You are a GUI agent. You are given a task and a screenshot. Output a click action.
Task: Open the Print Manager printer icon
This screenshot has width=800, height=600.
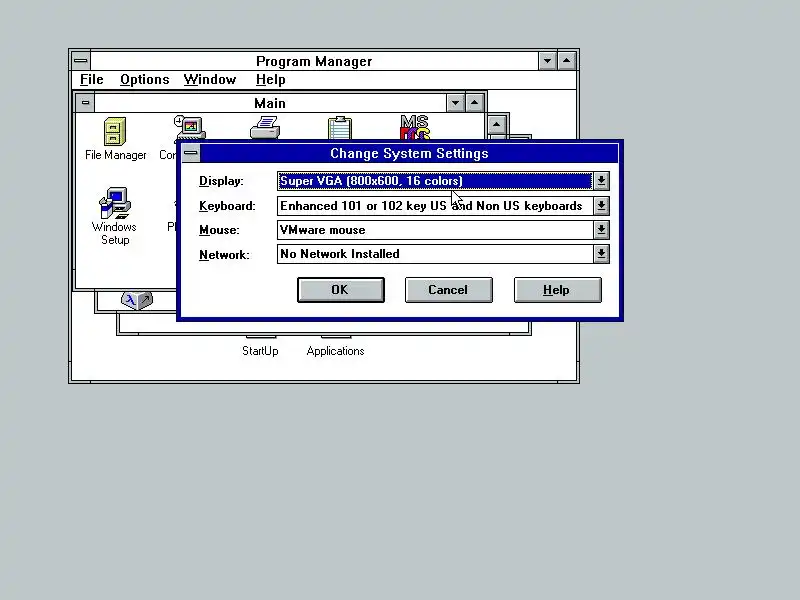[x=265, y=127]
